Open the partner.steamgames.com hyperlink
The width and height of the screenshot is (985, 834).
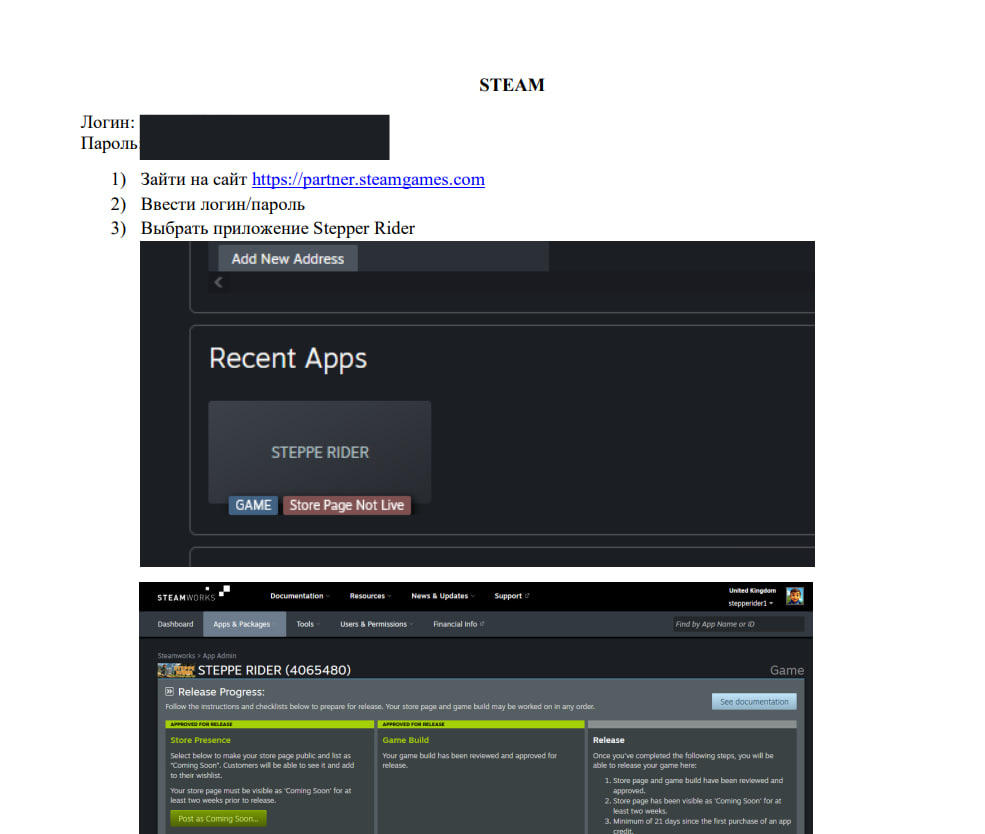coord(368,180)
